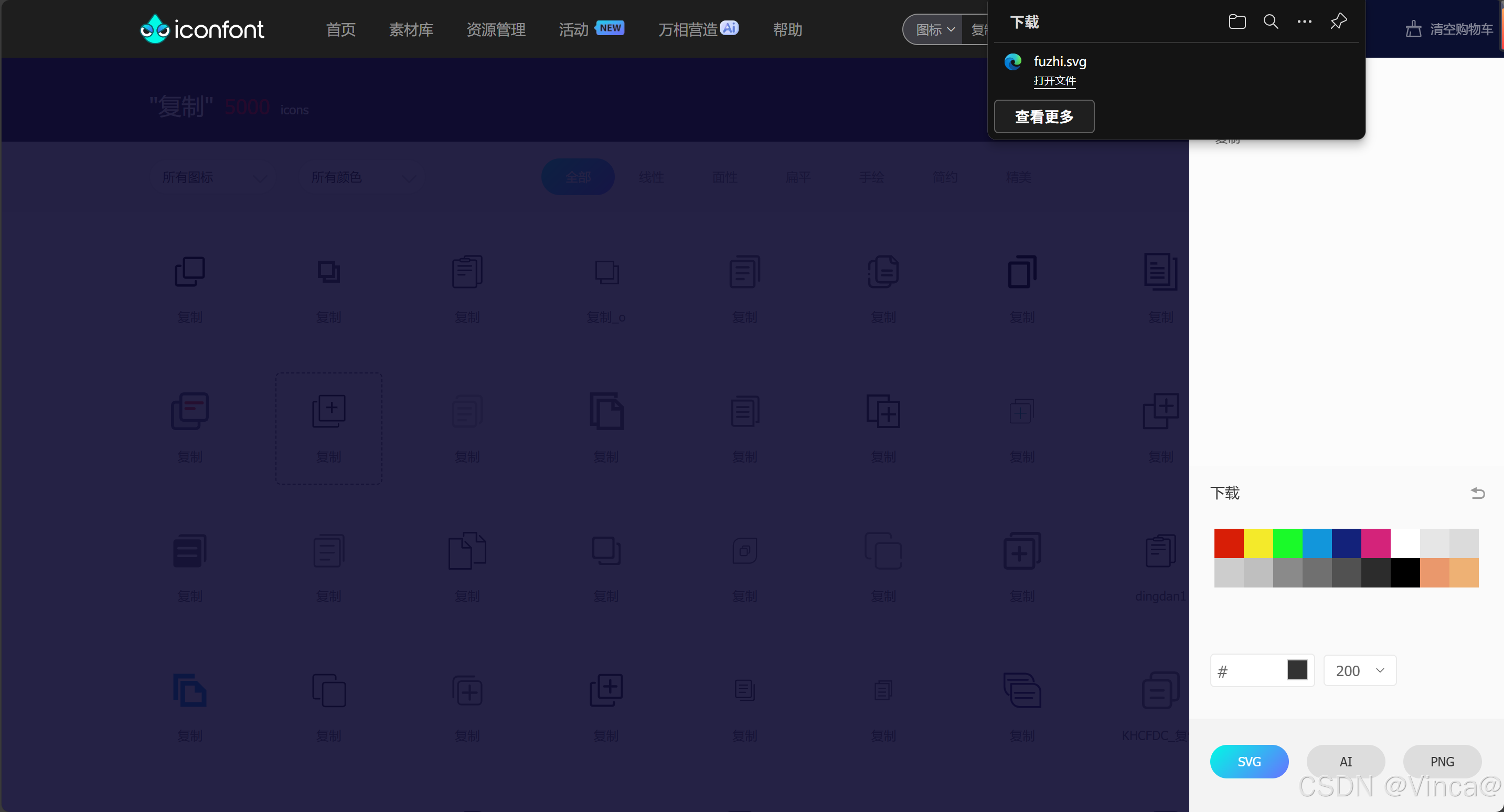Pin the downloads flyout

(x=1338, y=22)
